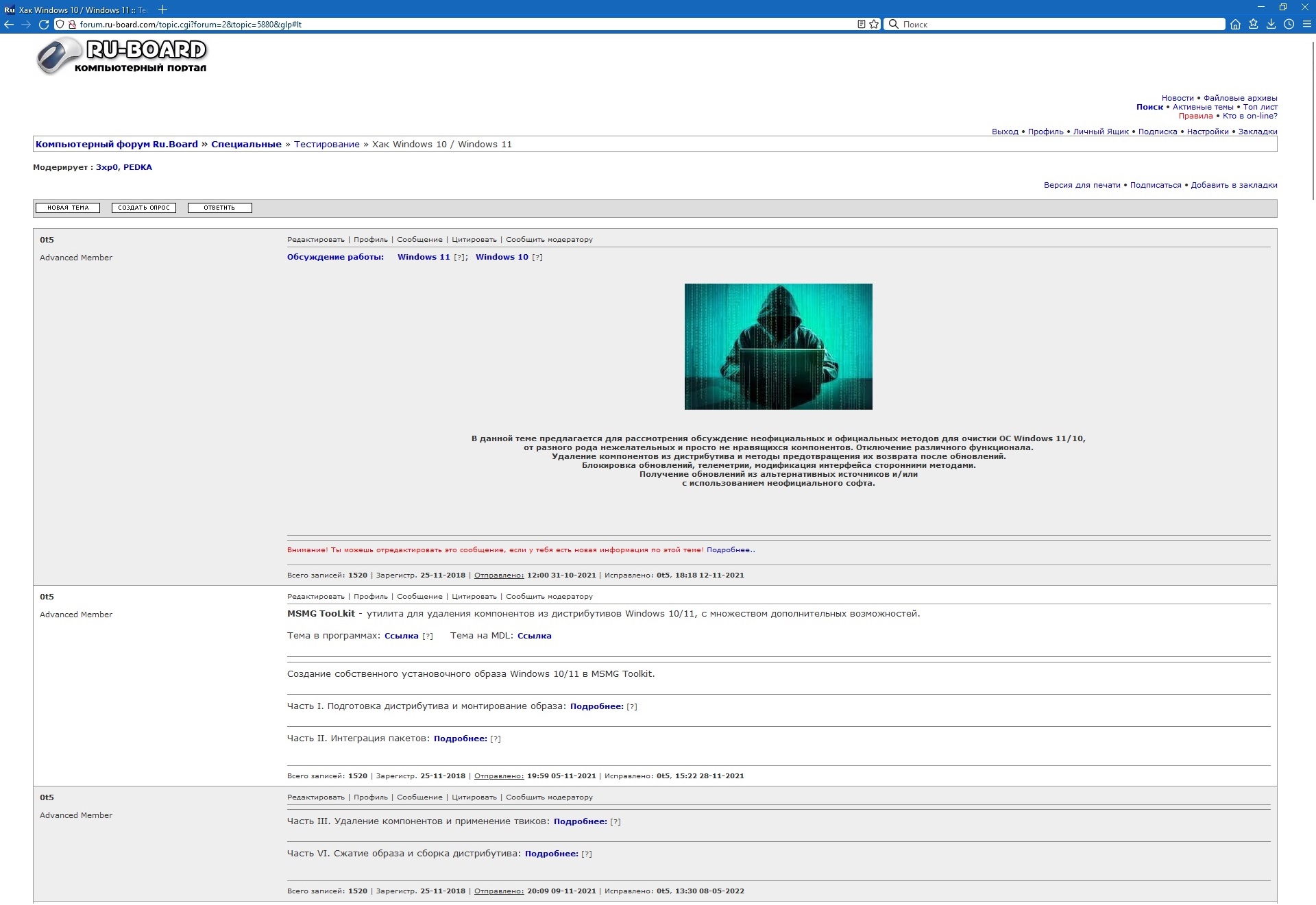
Task: Open Часть I Подробнее link
Action: tap(596, 706)
